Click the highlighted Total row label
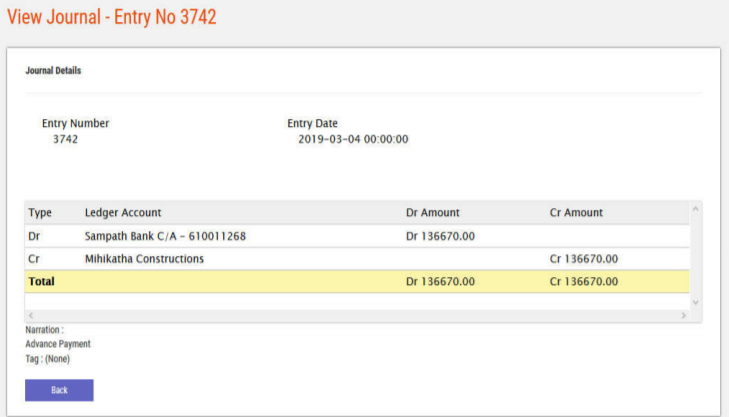Image resolution: width=729 pixels, height=417 pixels. 42,282
